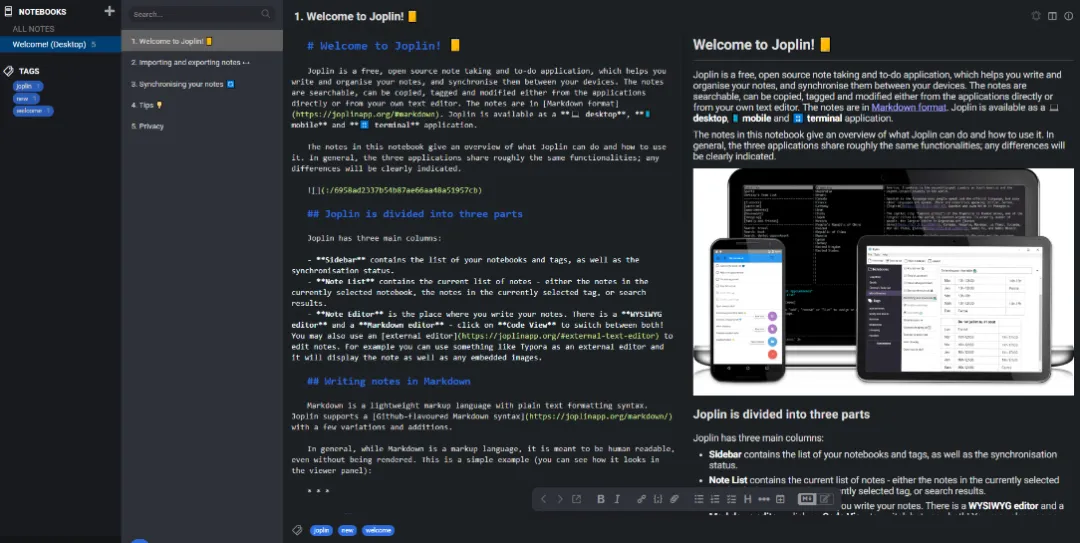Open note properties info icon

click(x=1068, y=16)
